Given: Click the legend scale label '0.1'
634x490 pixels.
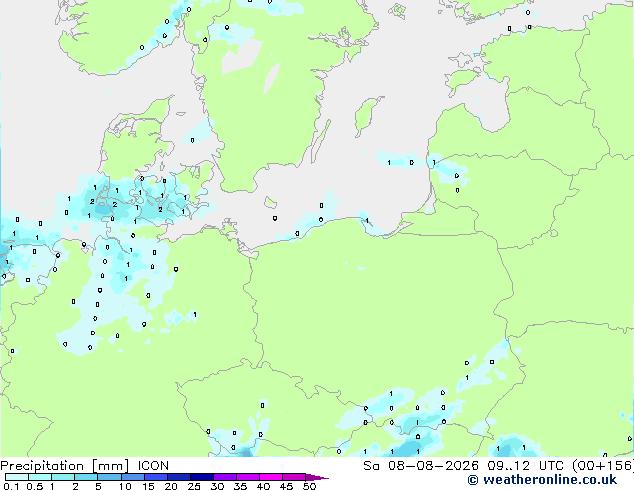Looking at the screenshot, I should click(x=11, y=486).
